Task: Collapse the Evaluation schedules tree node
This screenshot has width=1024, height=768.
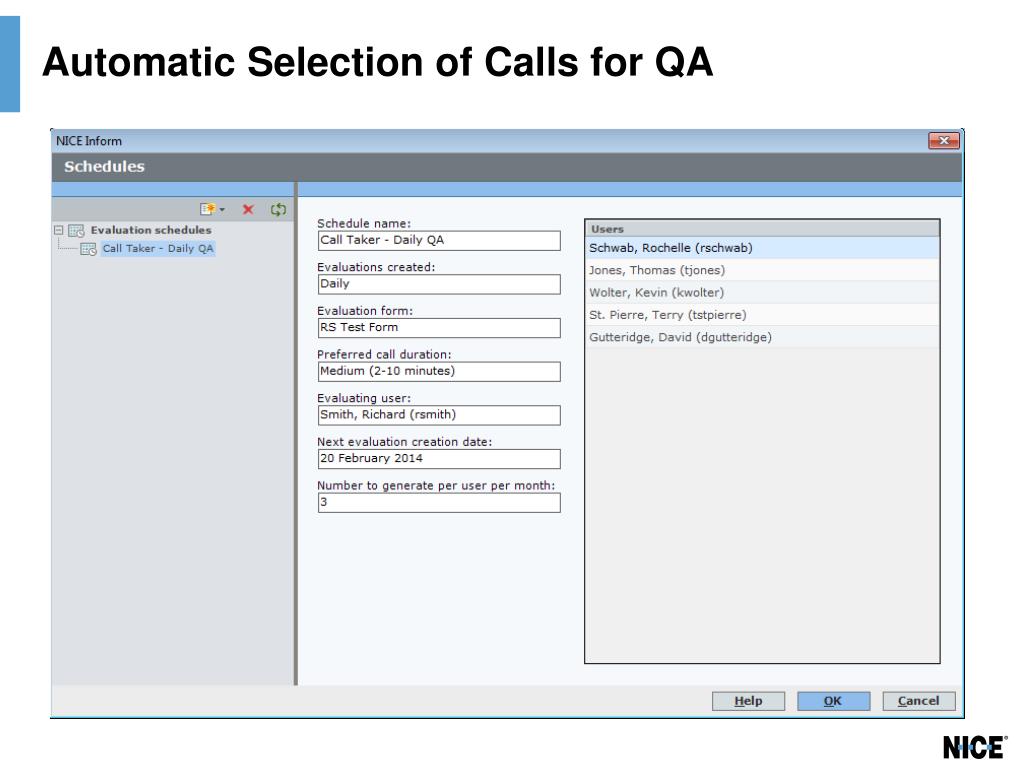Action: (x=59, y=230)
